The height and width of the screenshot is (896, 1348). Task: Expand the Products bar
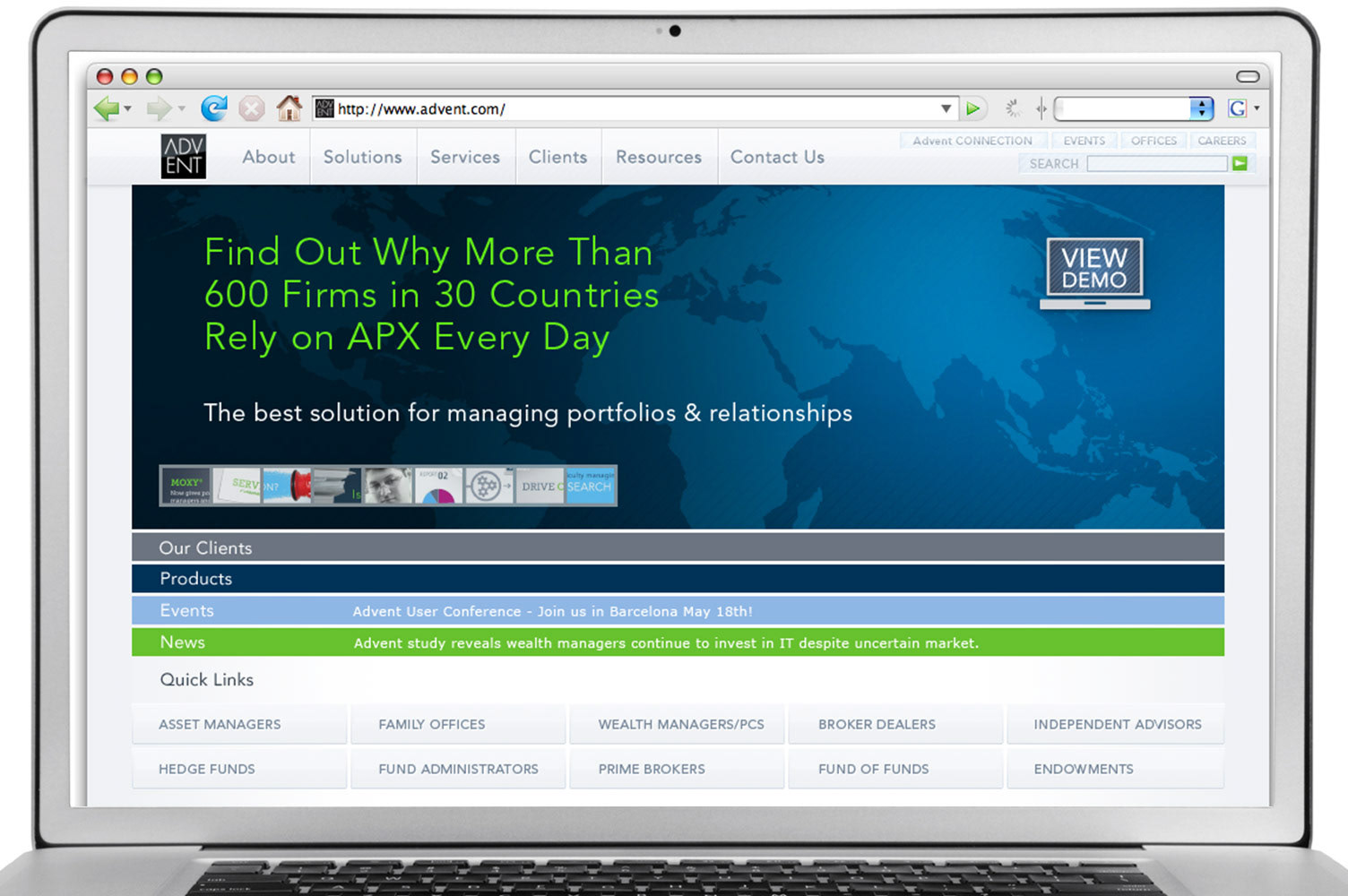[678, 579]
